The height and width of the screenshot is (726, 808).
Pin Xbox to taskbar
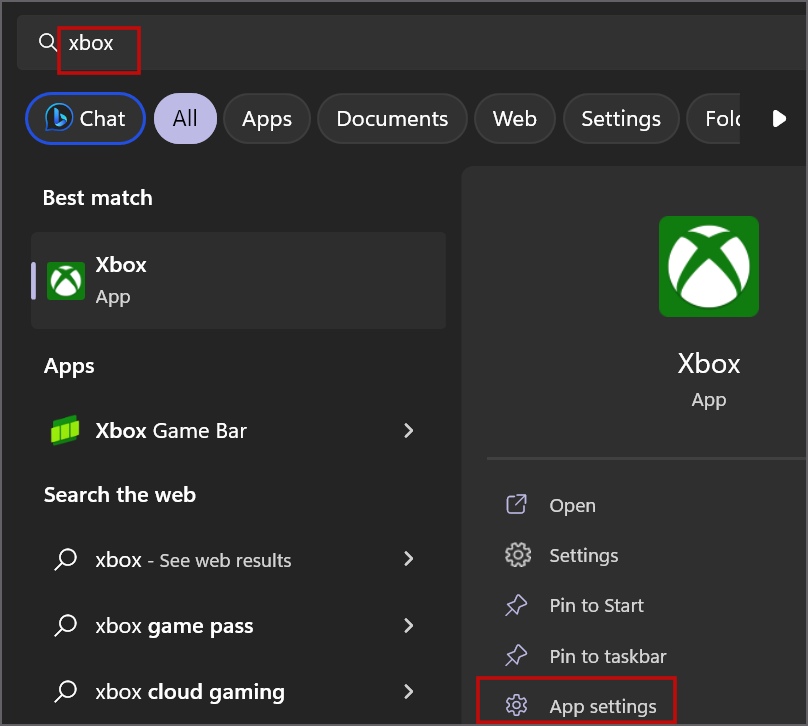(x=607, y=656)
